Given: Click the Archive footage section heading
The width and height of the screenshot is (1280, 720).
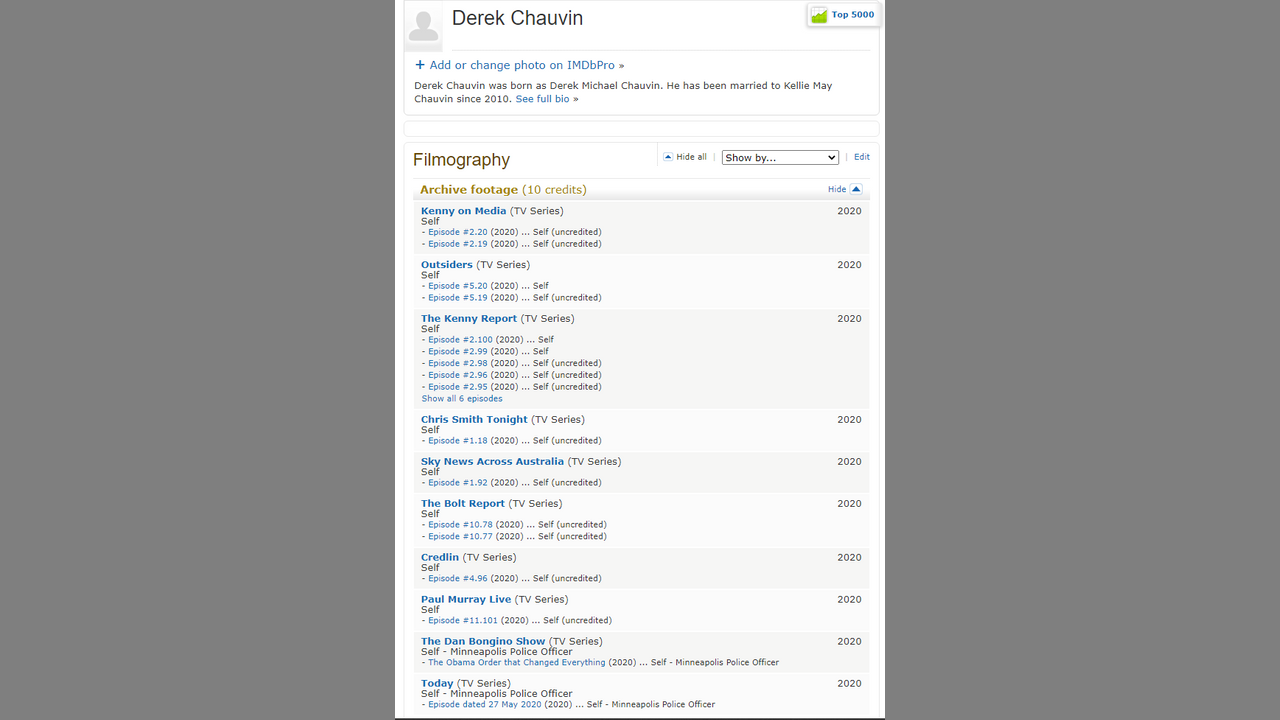Looking at the screenshot, I should point(468,189).
